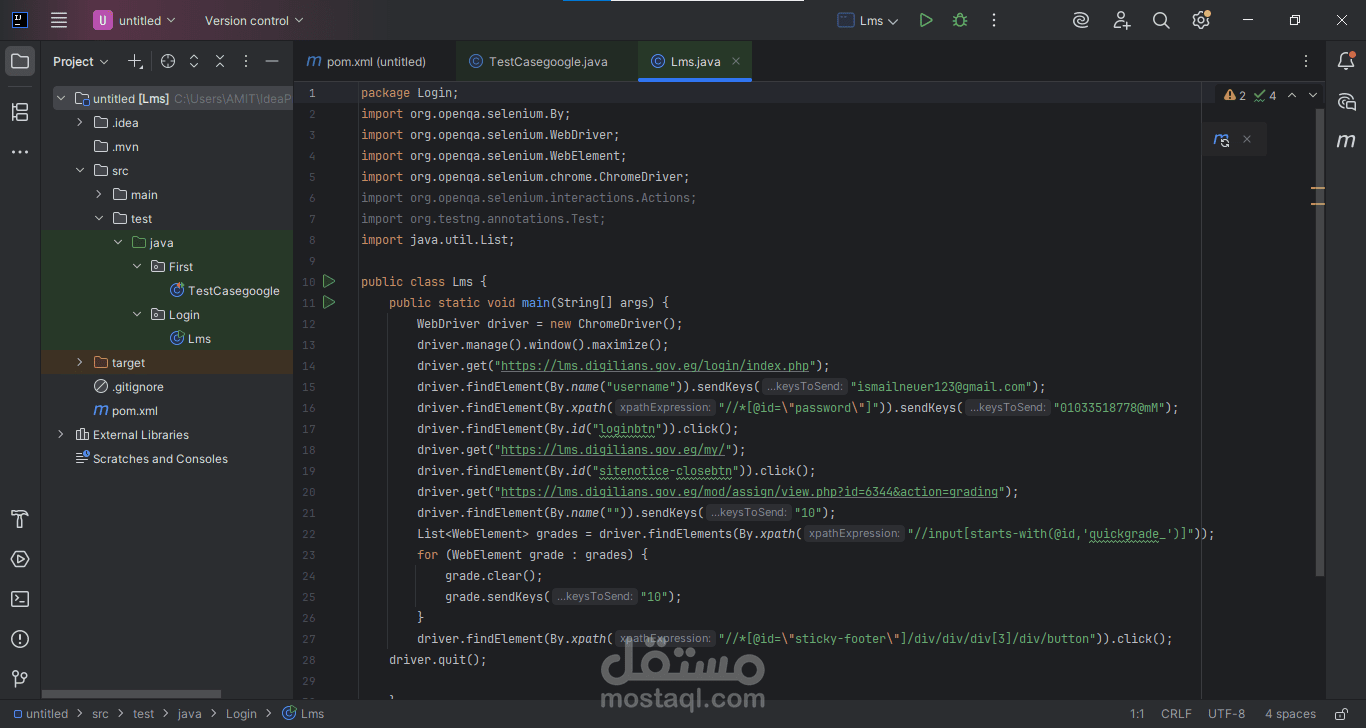Open the AI assistant swirl icon

pos(1081,20)
